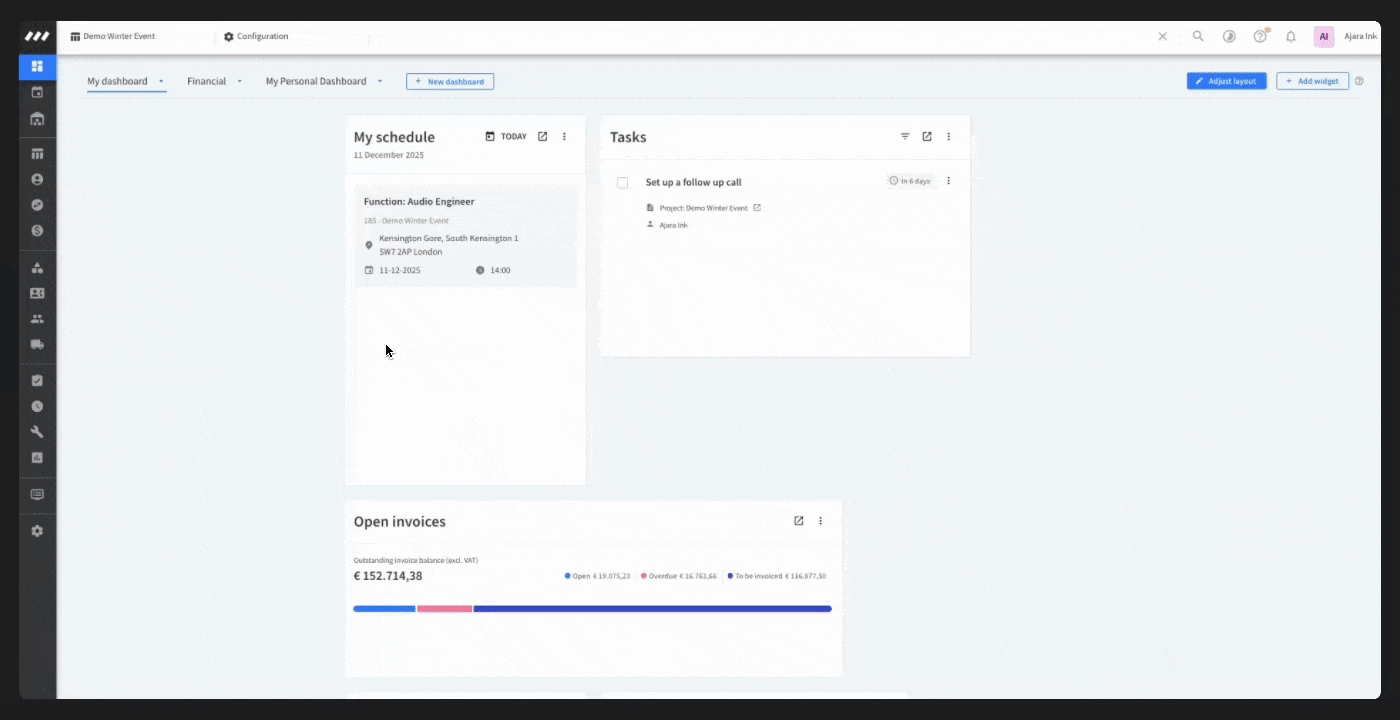This screenshot has height=720, width=1400.
Task: Open the Function: Audio Engineer schedule card
Action: click(x=466, y=236)
